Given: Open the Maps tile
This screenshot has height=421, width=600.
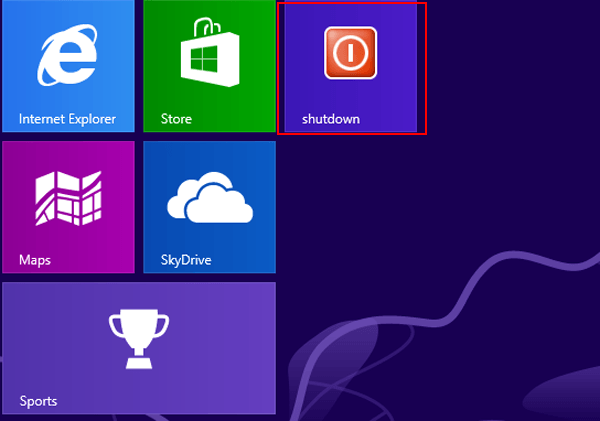Looking at the screenshot, I should [68, 207].
